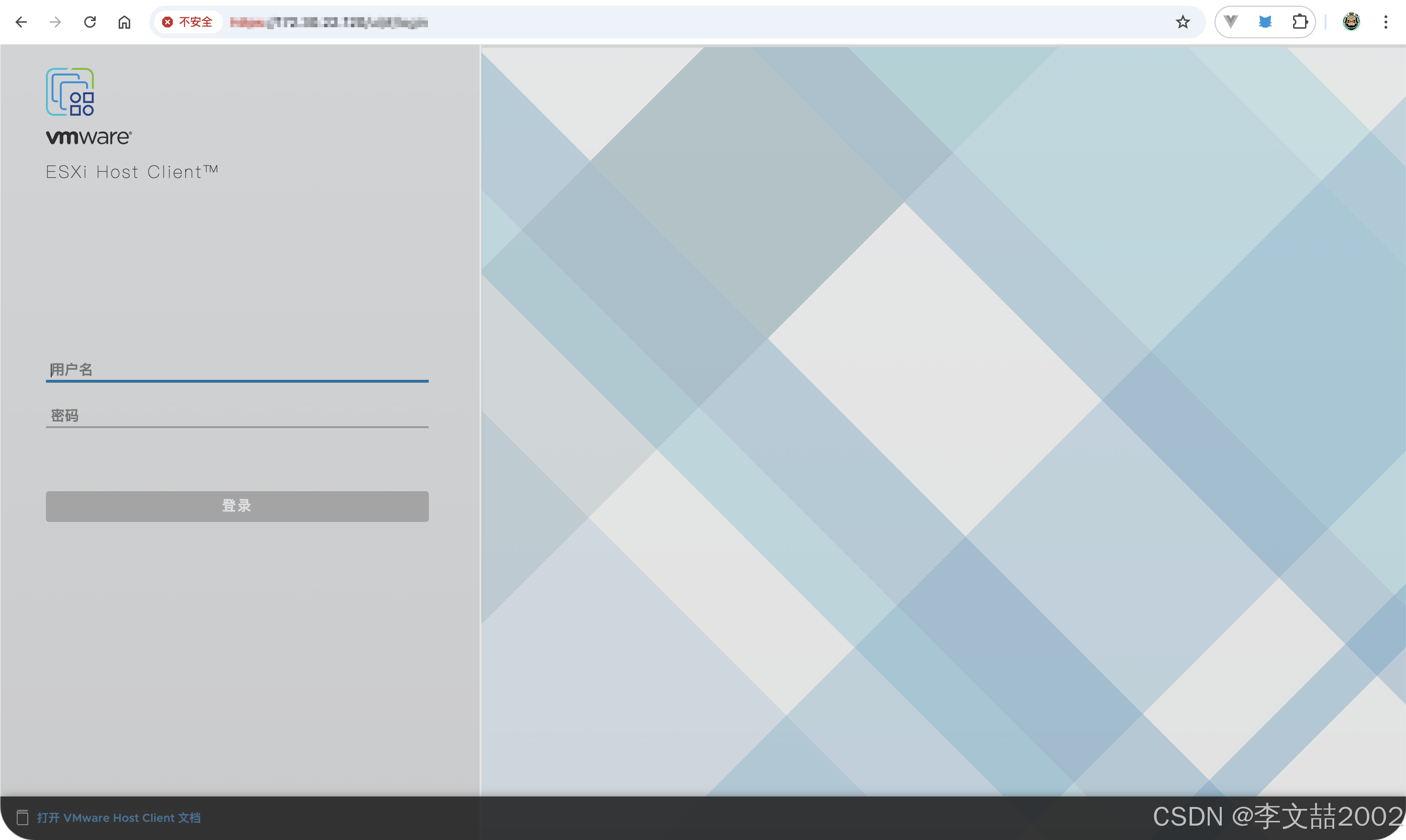This screenshot has height=840, width=1406.
Task: Focus the 用户名 username field
Action: (237, 370)
